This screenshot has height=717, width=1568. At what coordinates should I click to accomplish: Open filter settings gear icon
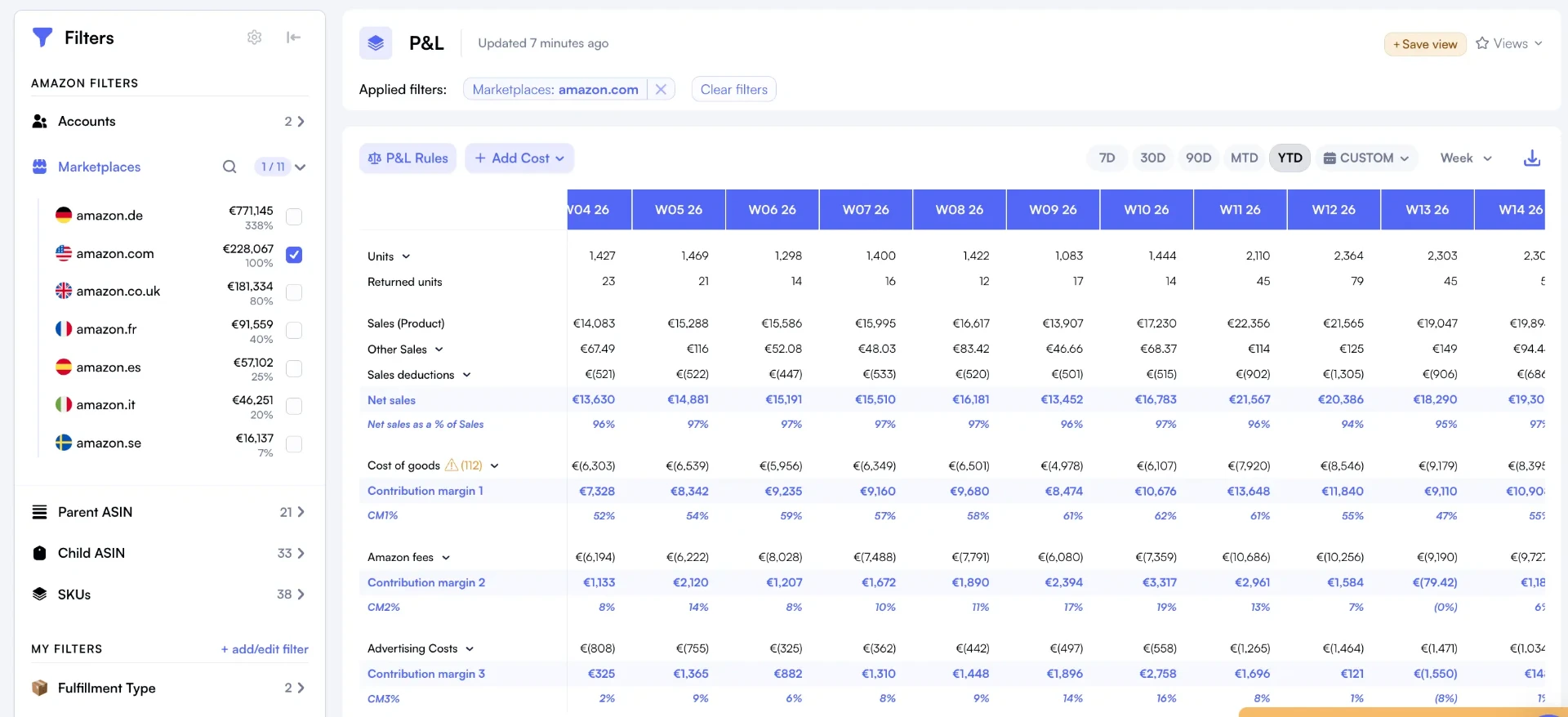pyautogui.click(x=254, y=38)
